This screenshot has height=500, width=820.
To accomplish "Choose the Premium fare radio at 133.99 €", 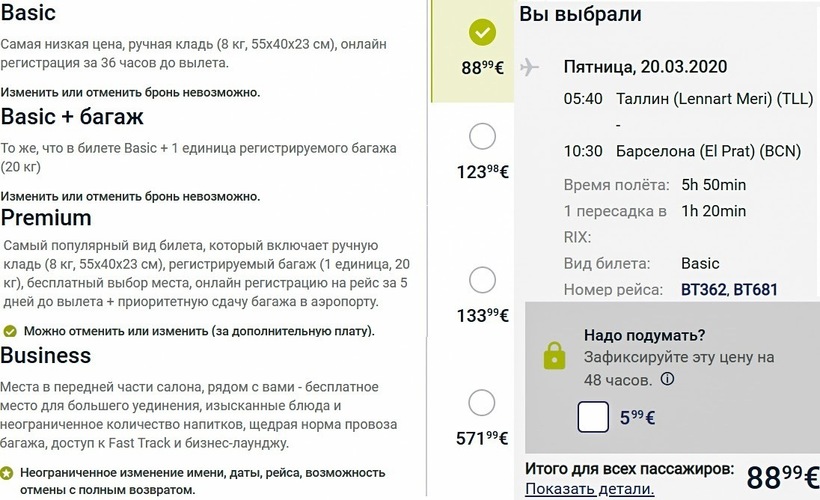I will click(x=482, y=280).
